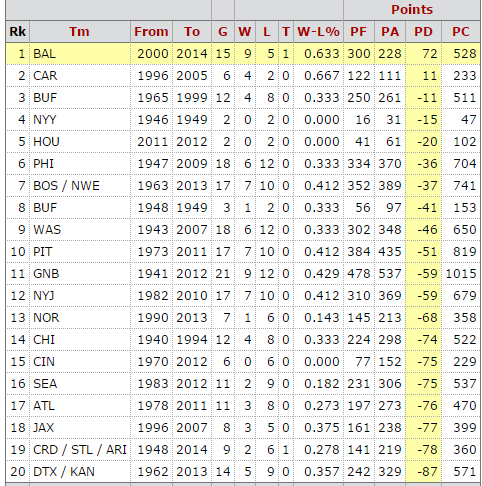The image size is (482, 486).
Task: Select the BOS / NWE team cell
Action: 80,186
